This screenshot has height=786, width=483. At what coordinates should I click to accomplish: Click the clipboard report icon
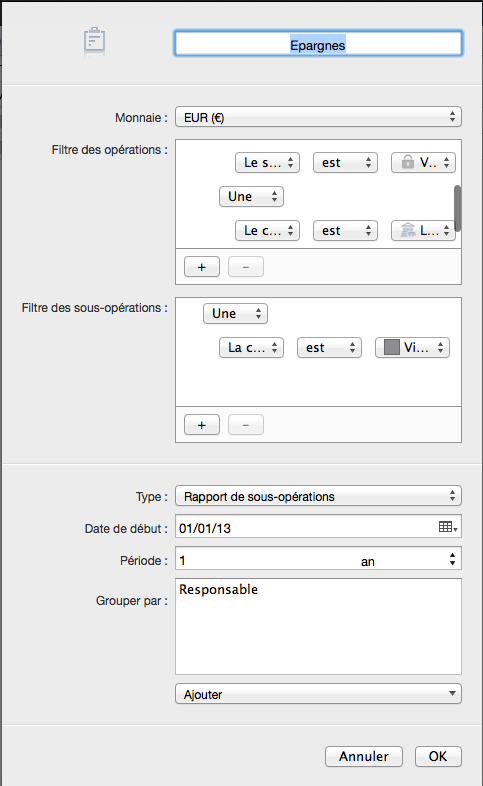(94, 41)
